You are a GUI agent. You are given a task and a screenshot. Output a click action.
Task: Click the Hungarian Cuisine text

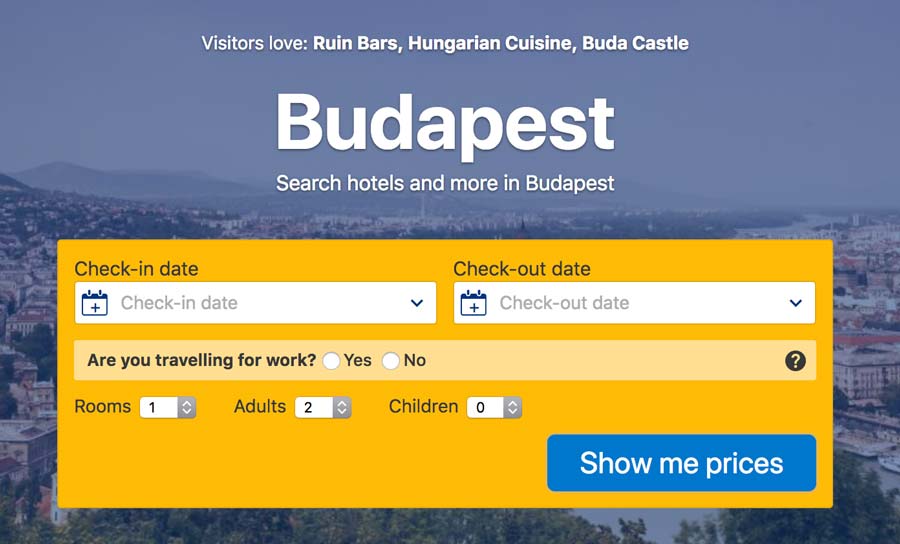click(490, 44)
